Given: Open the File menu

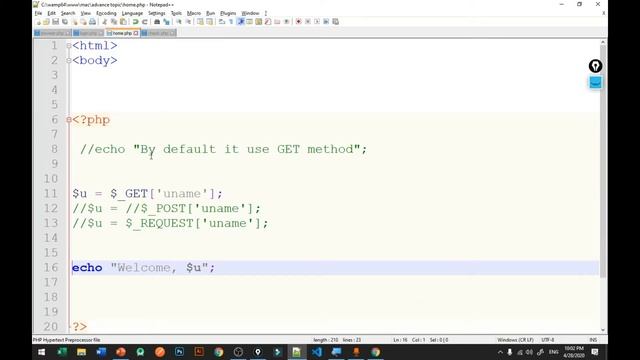Looking at the screenshot, I should pos(38,13).
